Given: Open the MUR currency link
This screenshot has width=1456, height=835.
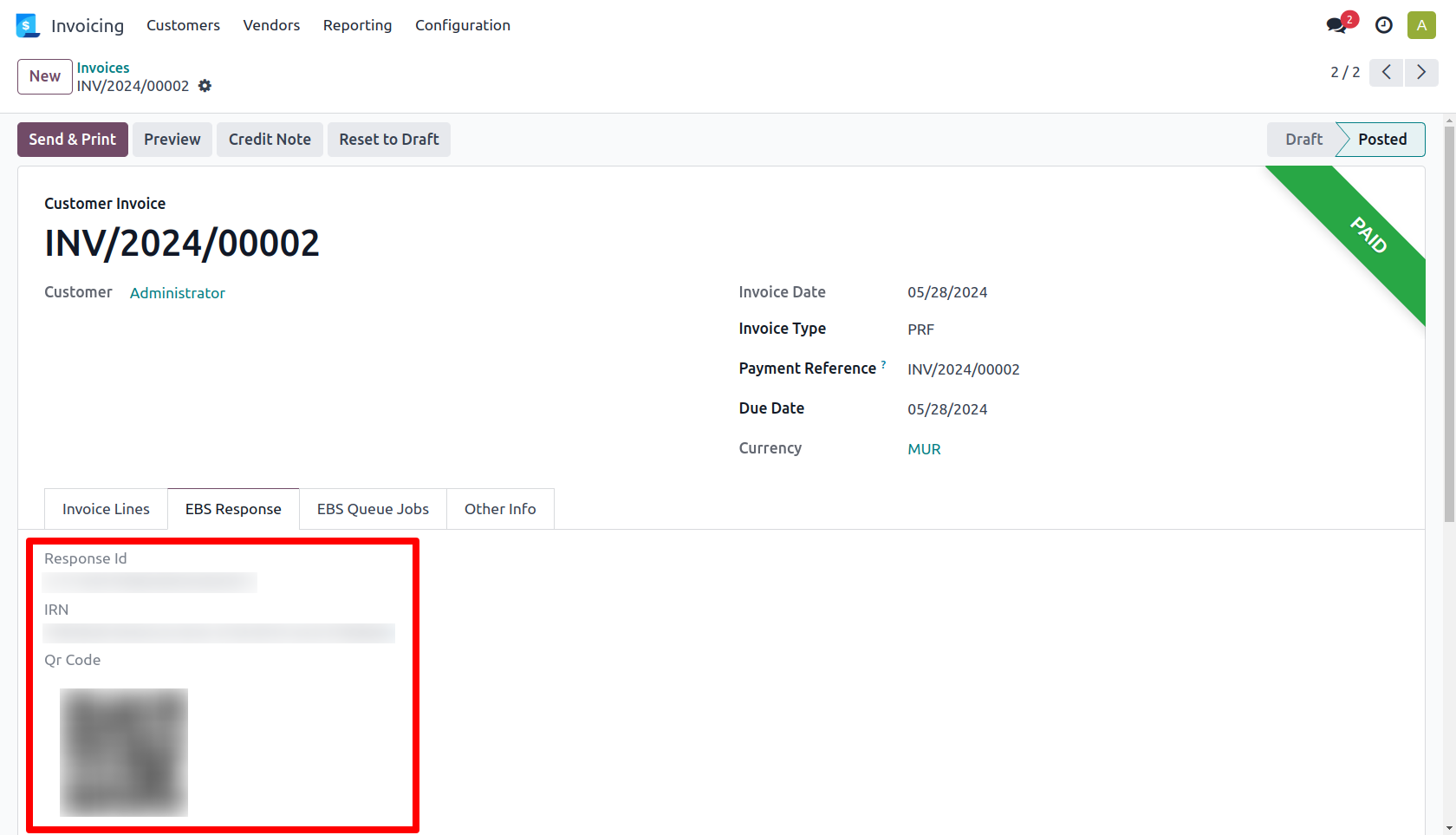Looking at the screenshot, I should 924,449.
